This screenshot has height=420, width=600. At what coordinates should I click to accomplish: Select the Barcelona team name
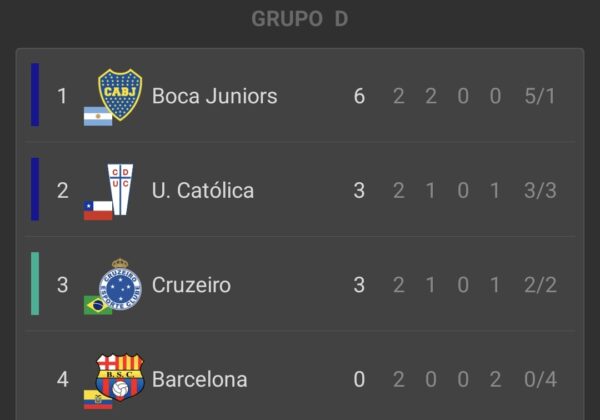click(x=199, y=380)
